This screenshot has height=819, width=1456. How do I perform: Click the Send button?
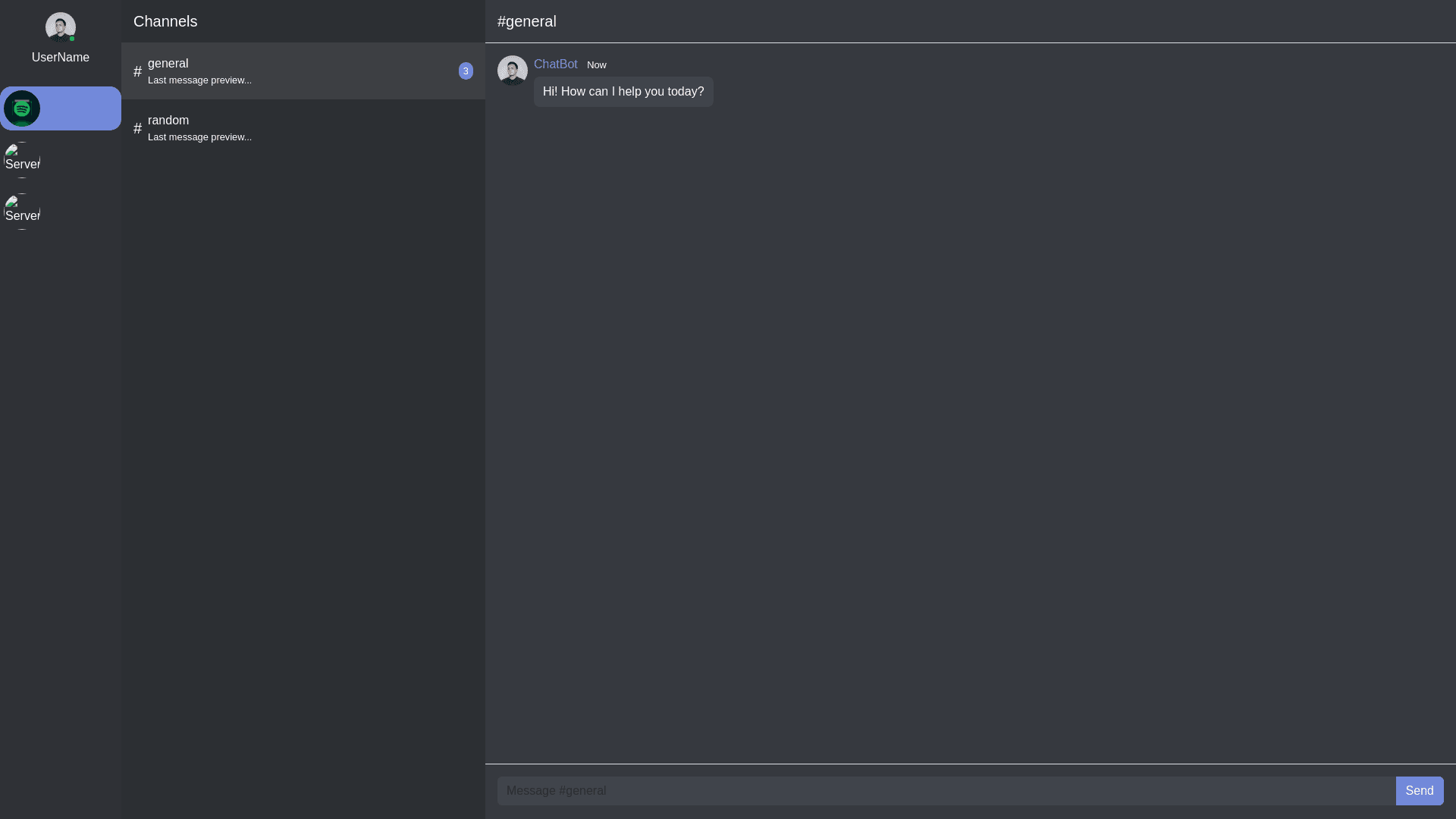pos(1420,791)
